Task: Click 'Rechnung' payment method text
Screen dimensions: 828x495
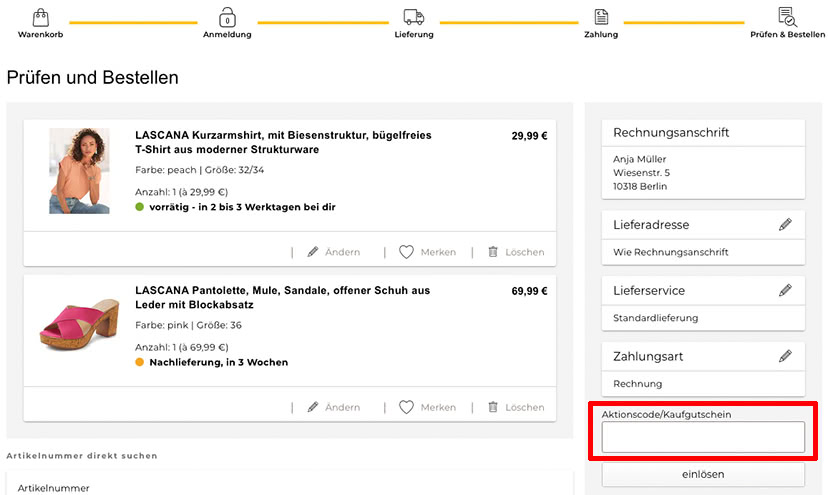Action: click(637, 384)
